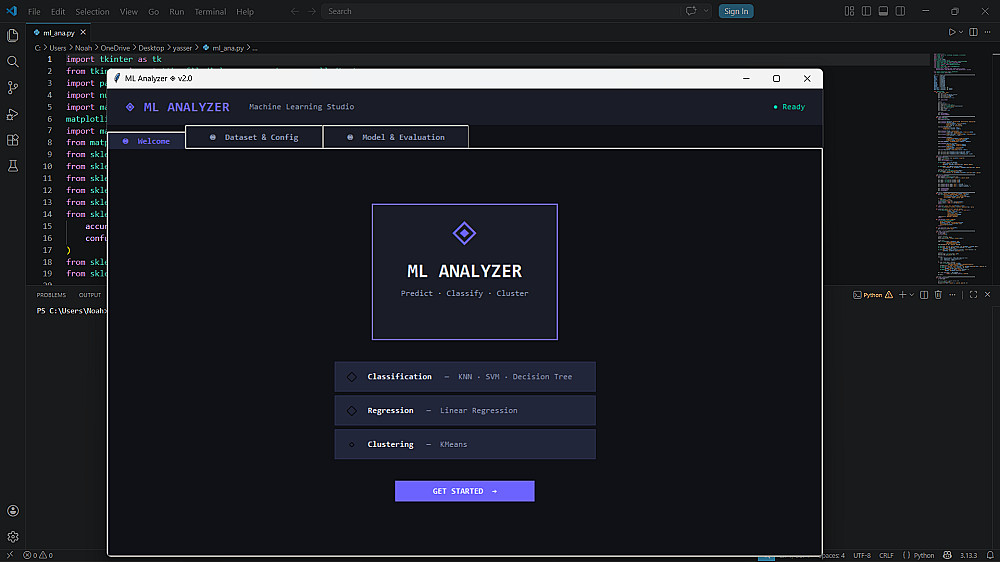This screenshot has height=562, width=1000.
Task: Maximize the terminal panel size
Action: pos(973,295)
